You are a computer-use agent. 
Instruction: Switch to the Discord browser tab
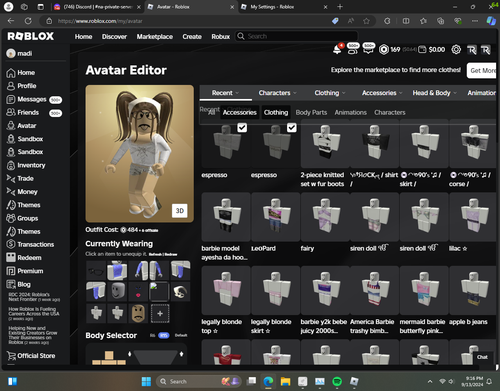[x=97, y=7]
